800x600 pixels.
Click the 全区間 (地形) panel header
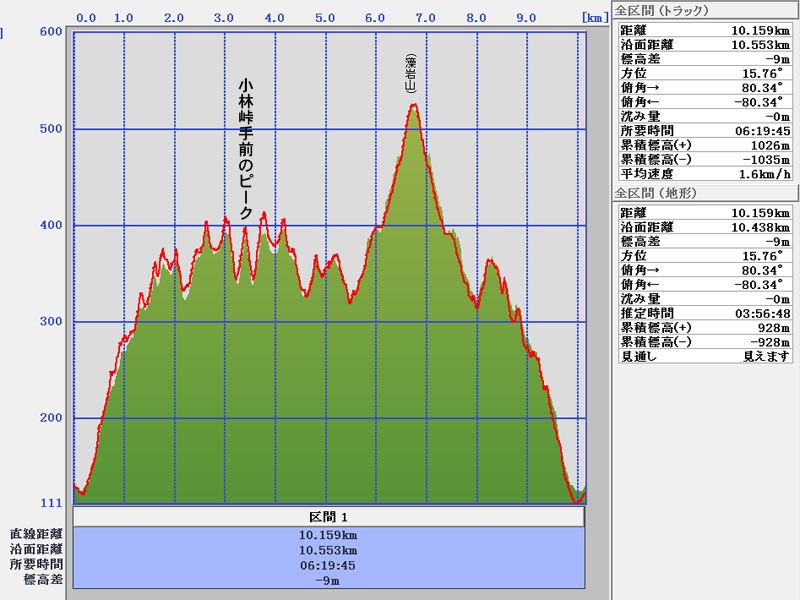pyautogui.click(x=657, y=193)
